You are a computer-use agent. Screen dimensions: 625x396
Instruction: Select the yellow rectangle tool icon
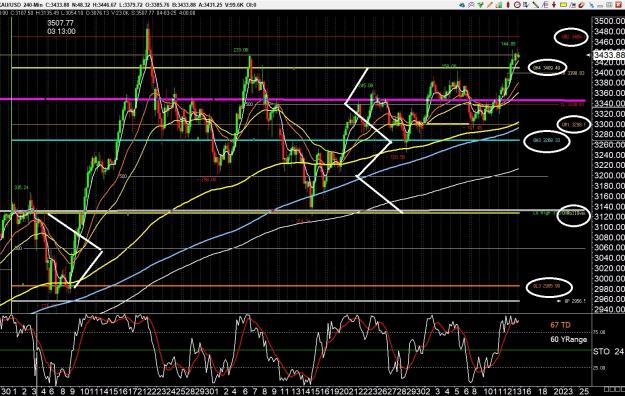point(563,5)
